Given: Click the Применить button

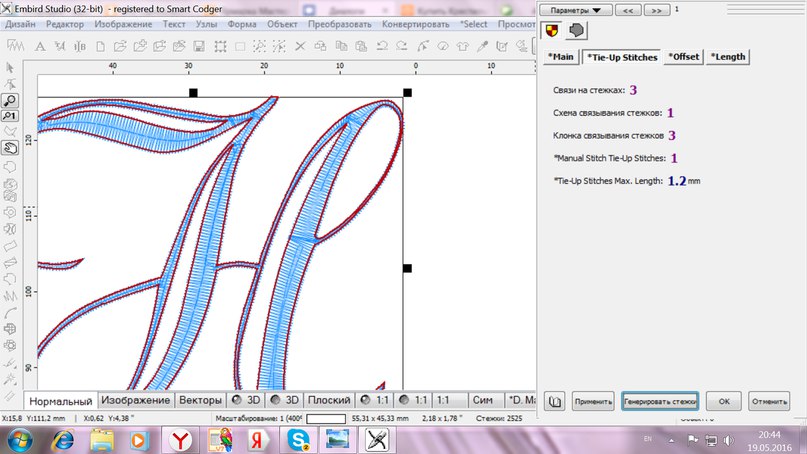Looking at the screenshot, I should (592, 401).
